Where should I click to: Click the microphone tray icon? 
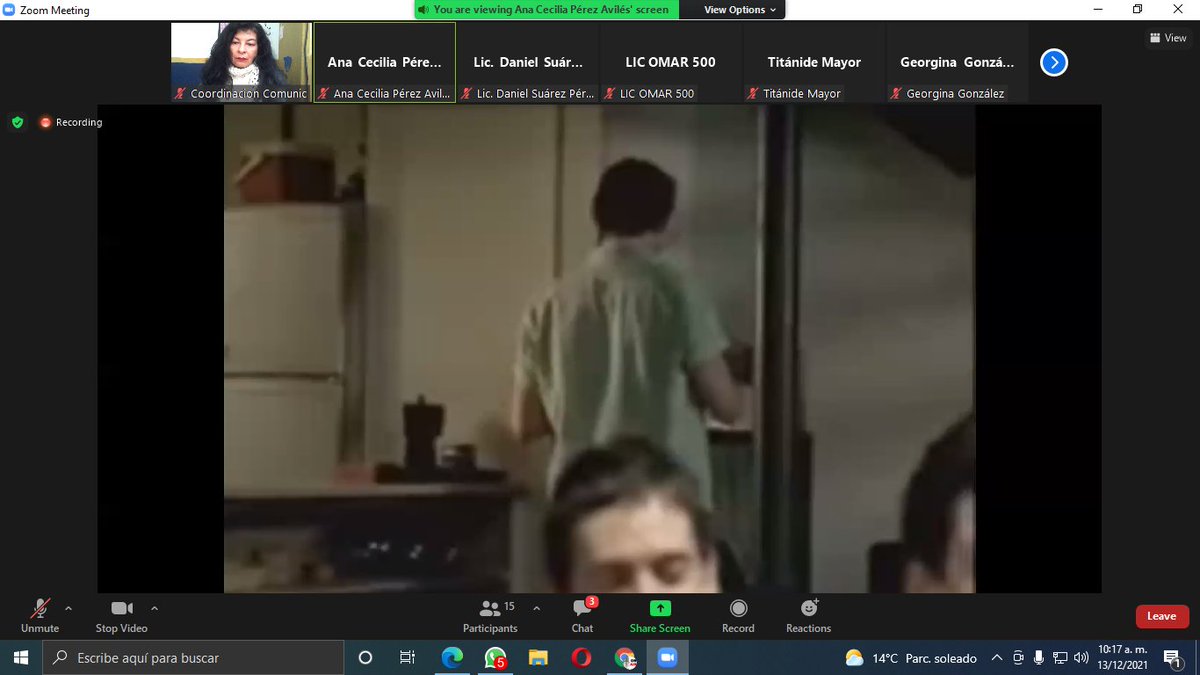pyautogui.click(x=1039, y=658)
